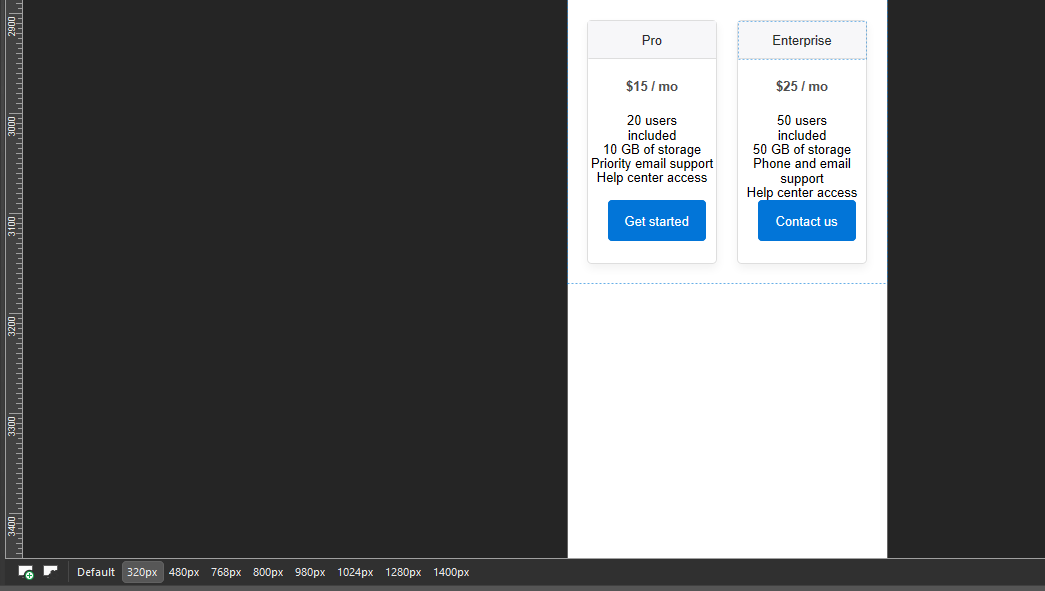Click Help center access in Pro card

652,177
